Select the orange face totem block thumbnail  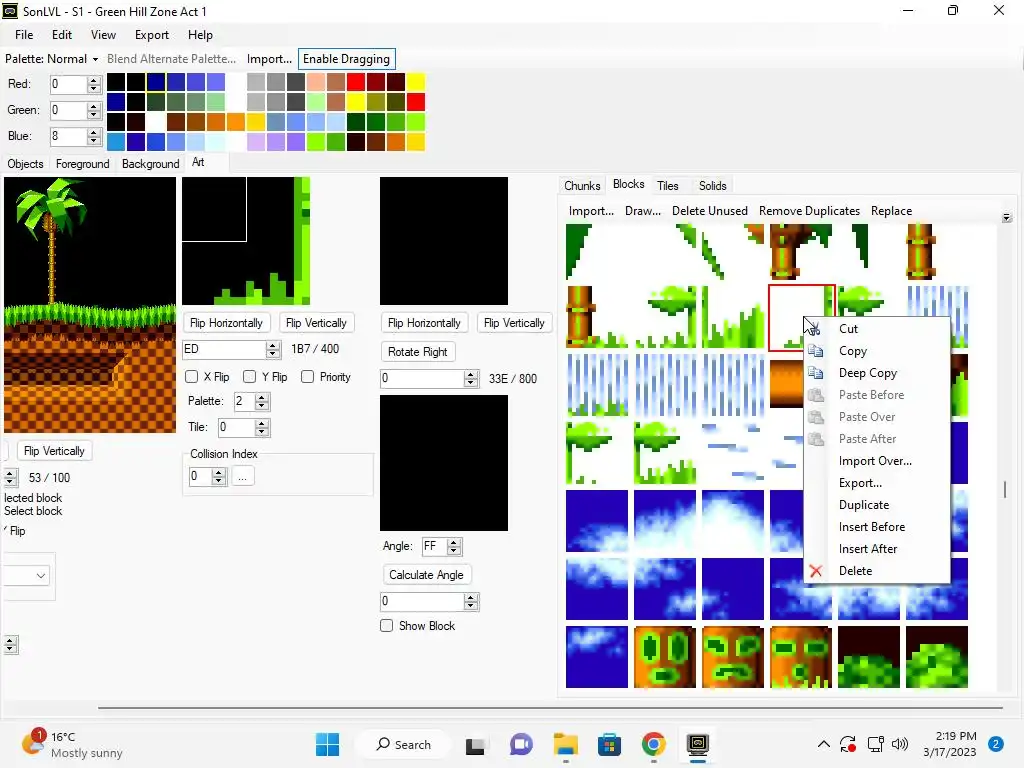[665, 657]
